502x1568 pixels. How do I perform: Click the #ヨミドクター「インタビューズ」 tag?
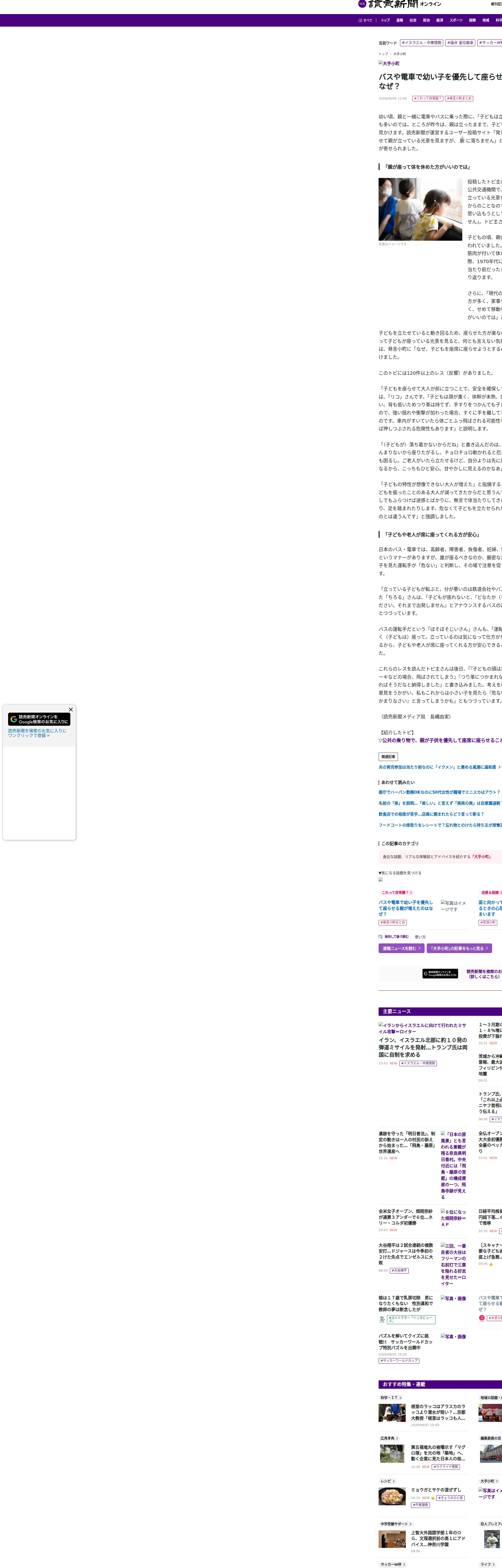(x=411, y=1320)
